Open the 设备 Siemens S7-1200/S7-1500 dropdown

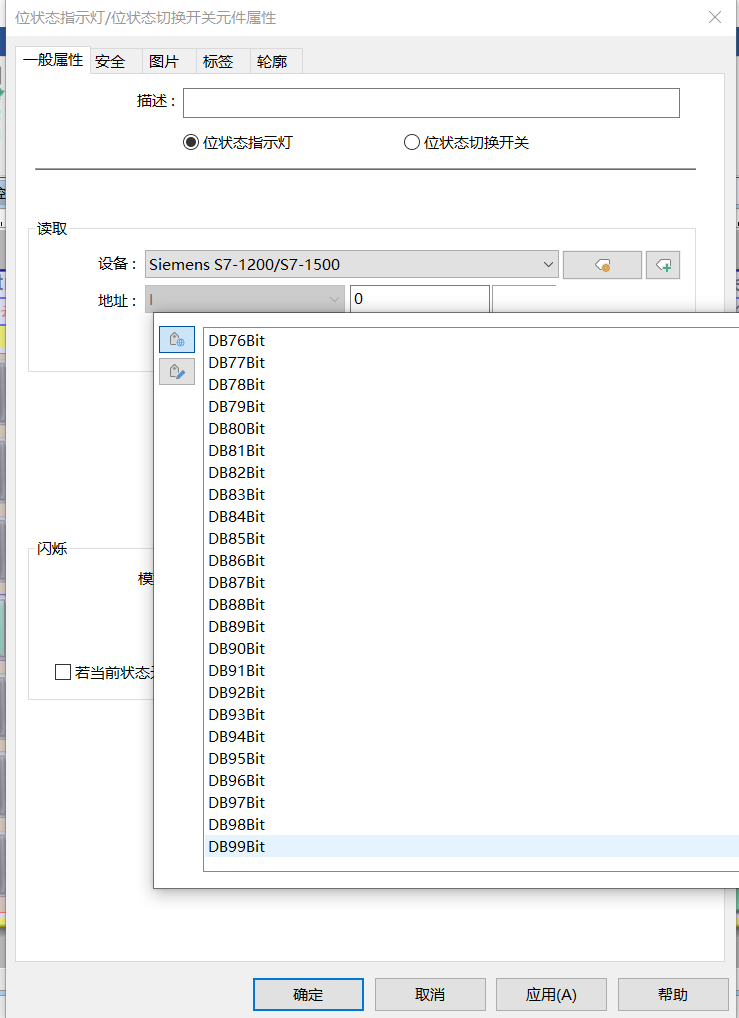pos(351,265)
